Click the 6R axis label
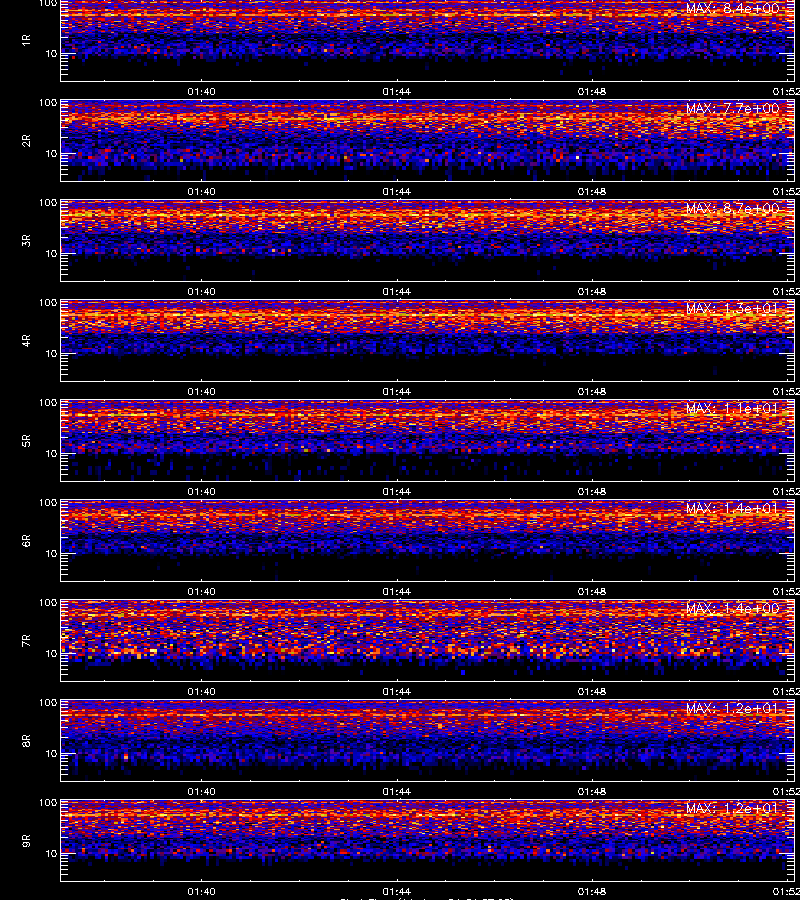Viewport: 800px width, 900px height. point(26,541)
